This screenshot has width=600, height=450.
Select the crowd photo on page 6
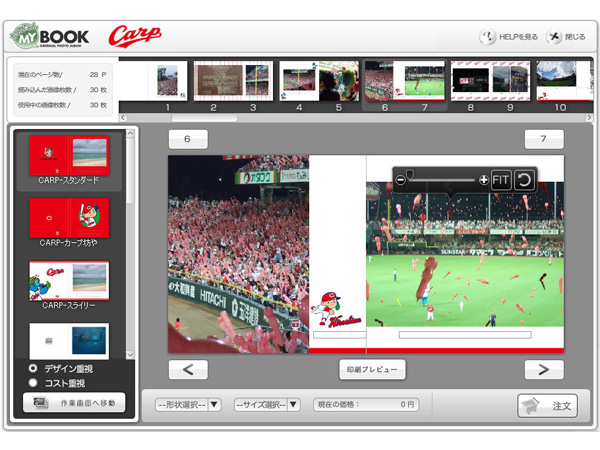[238, 254]
